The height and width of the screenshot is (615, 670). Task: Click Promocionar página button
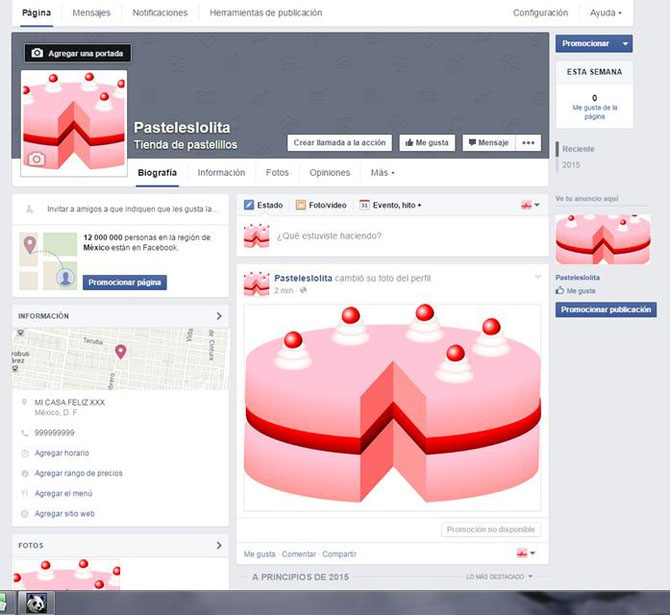point(125,282)
